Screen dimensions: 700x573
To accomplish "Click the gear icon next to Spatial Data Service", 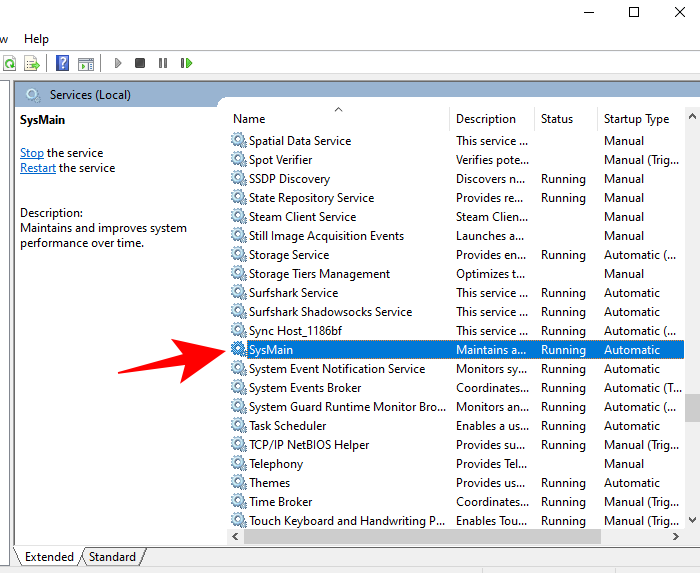I will coord(239,140).
